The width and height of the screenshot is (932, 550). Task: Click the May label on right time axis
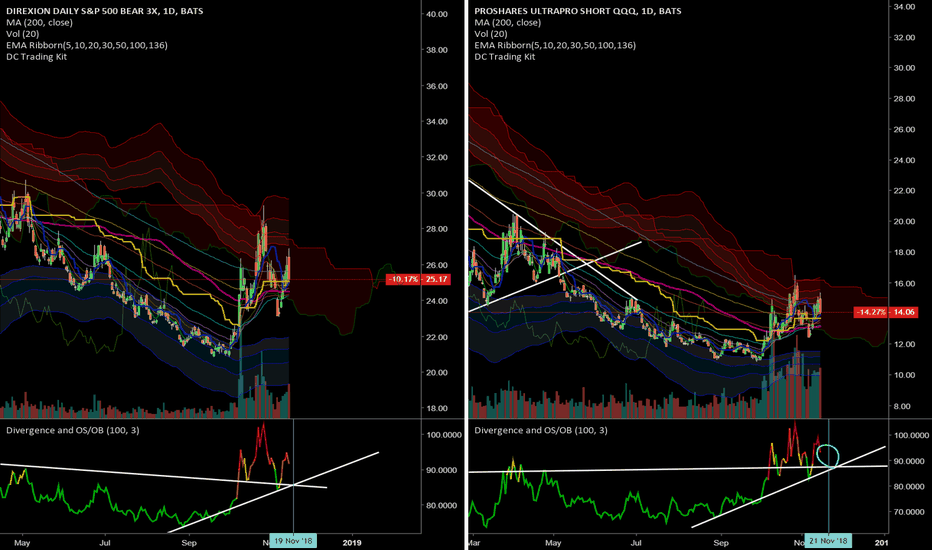tap(553, 542)
